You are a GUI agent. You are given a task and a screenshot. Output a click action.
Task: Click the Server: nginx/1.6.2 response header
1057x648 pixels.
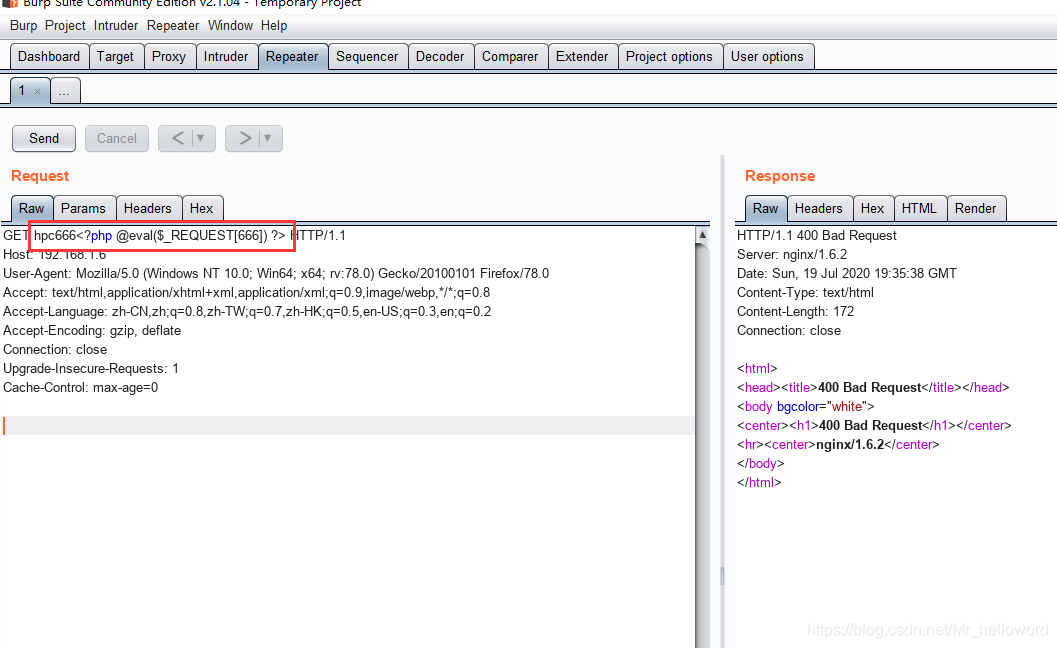(x=792, y=255)
